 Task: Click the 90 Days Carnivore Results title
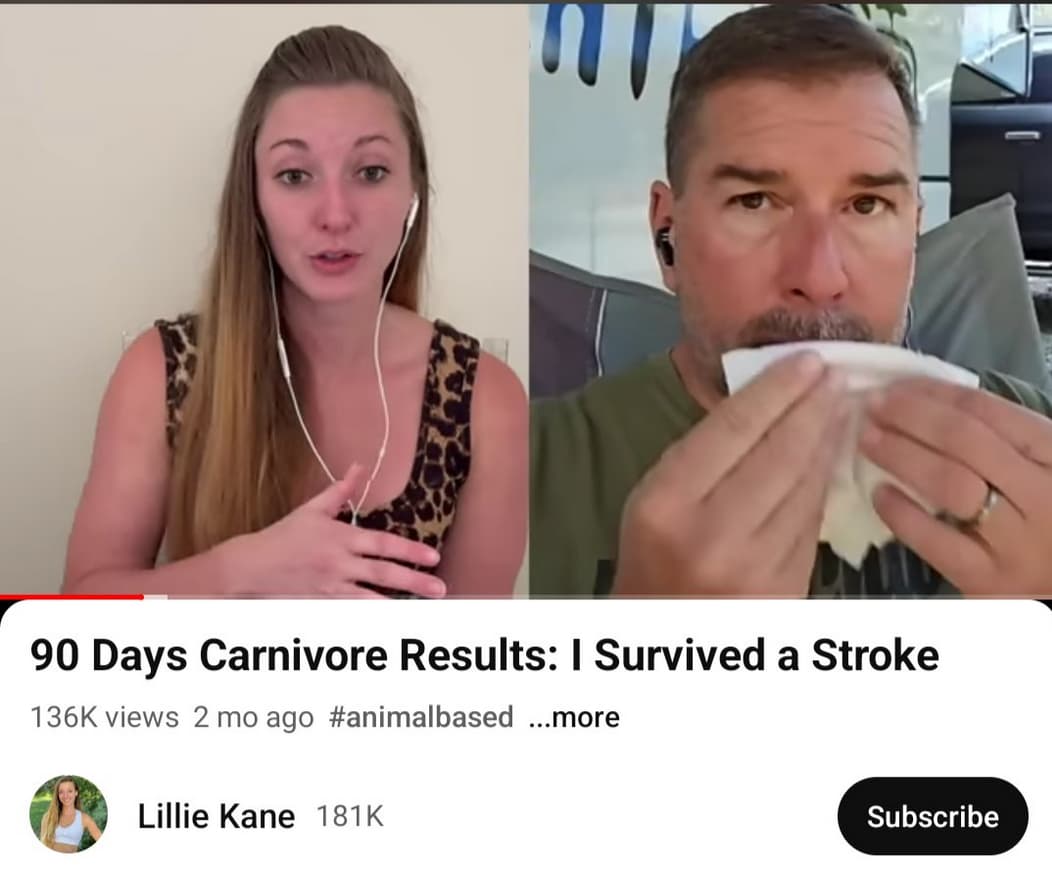click(x=484, y=655)
